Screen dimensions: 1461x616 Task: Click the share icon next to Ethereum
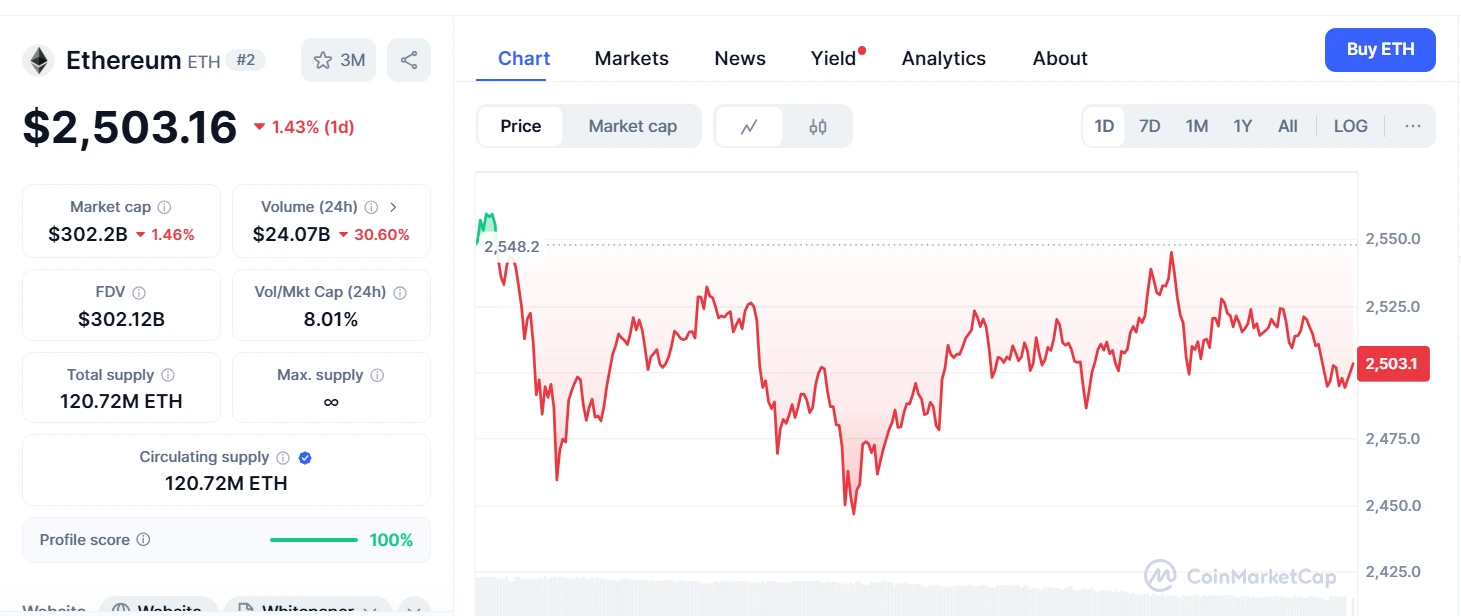click(409, 60)
